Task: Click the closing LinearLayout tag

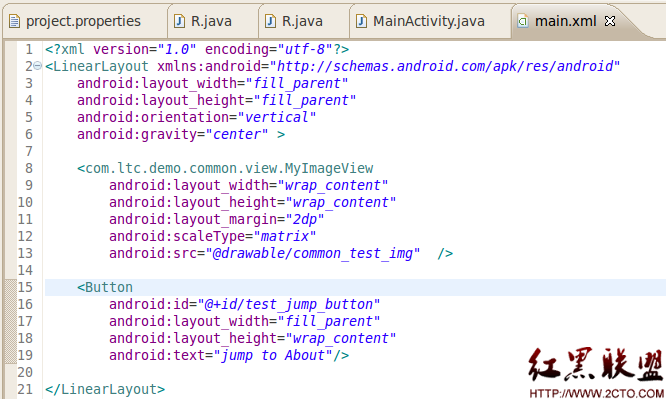Action: (x=105, y=389)
